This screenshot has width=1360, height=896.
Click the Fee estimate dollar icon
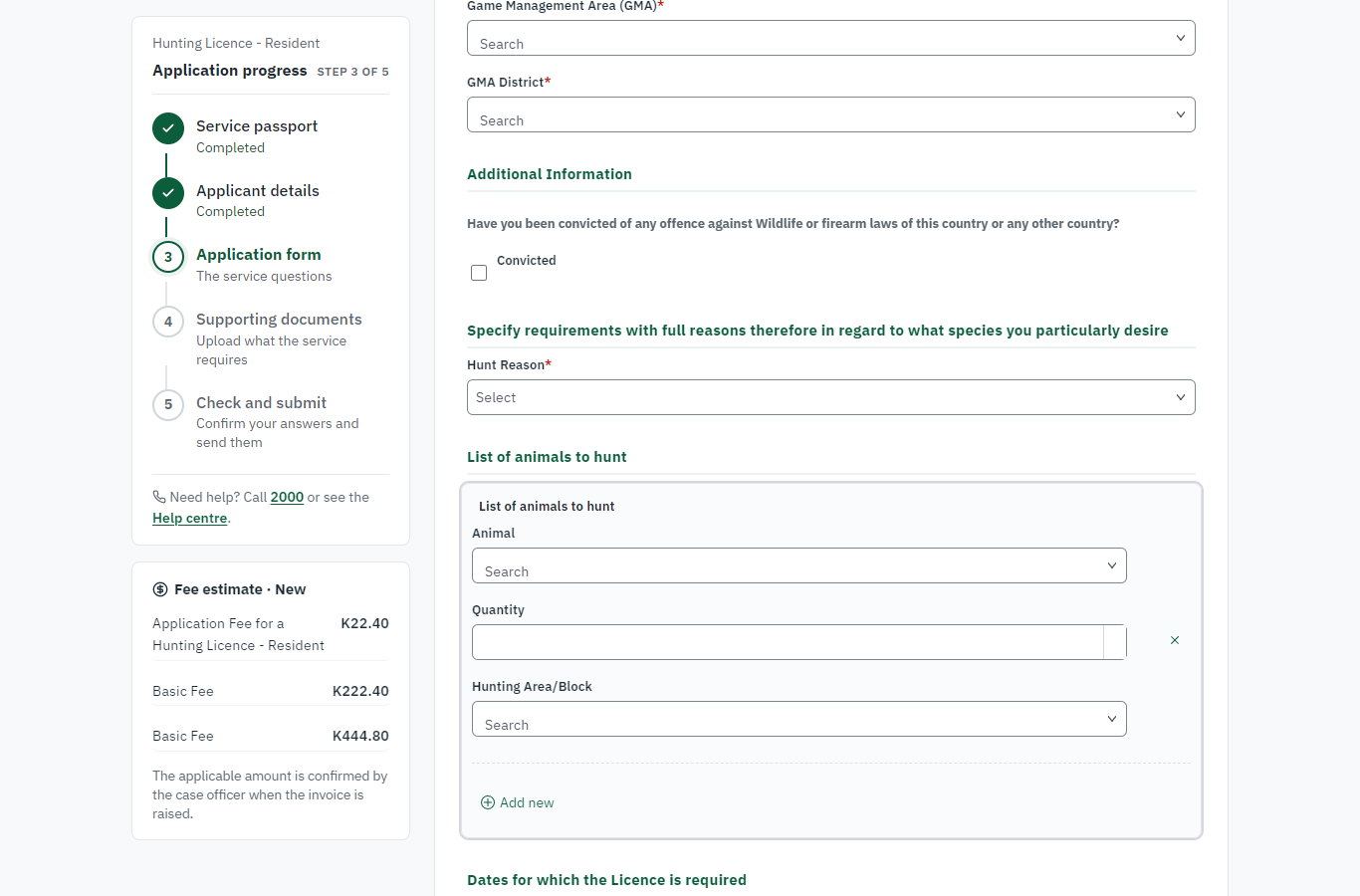[160, 589]
